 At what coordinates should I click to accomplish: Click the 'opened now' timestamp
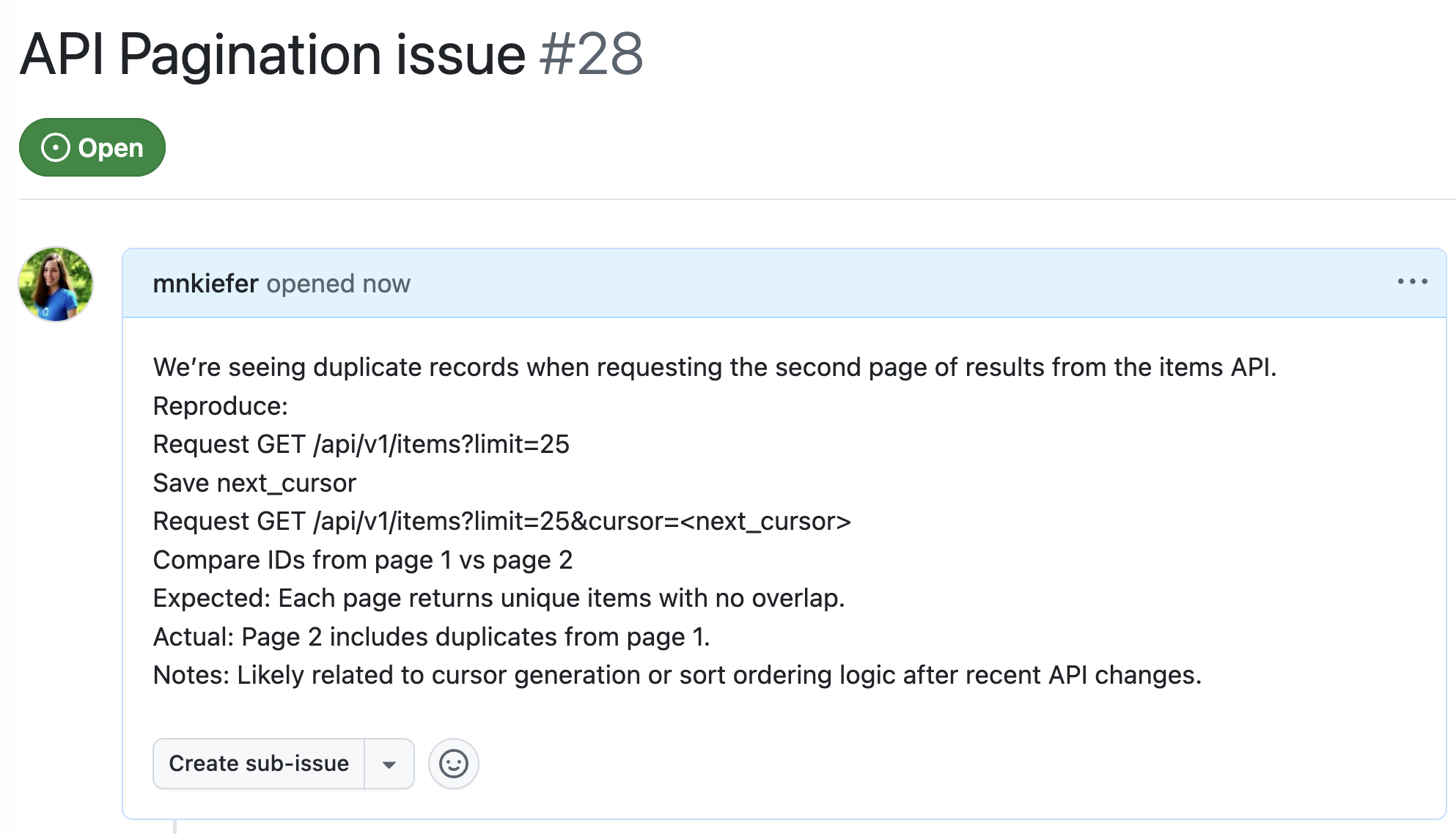[x=338, y=284]
